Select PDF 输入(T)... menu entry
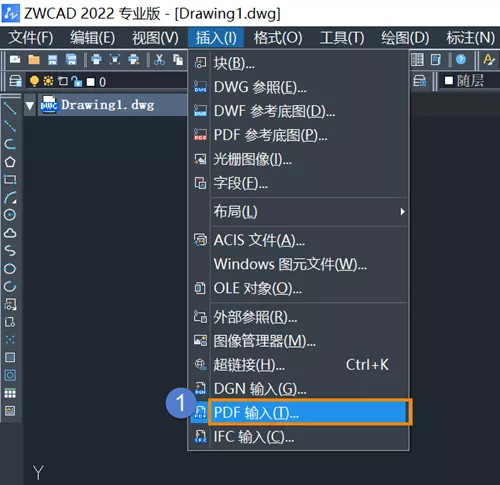500x485 pixels. [x=298, y=413]
